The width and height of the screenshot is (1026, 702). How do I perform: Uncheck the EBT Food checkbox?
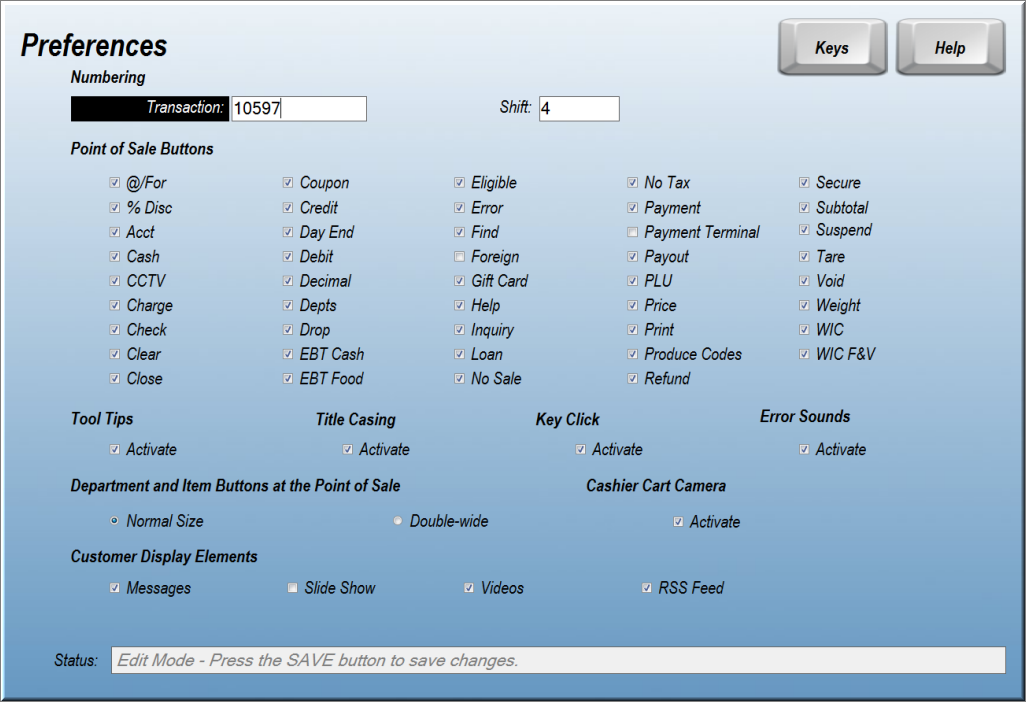(288, 378)
